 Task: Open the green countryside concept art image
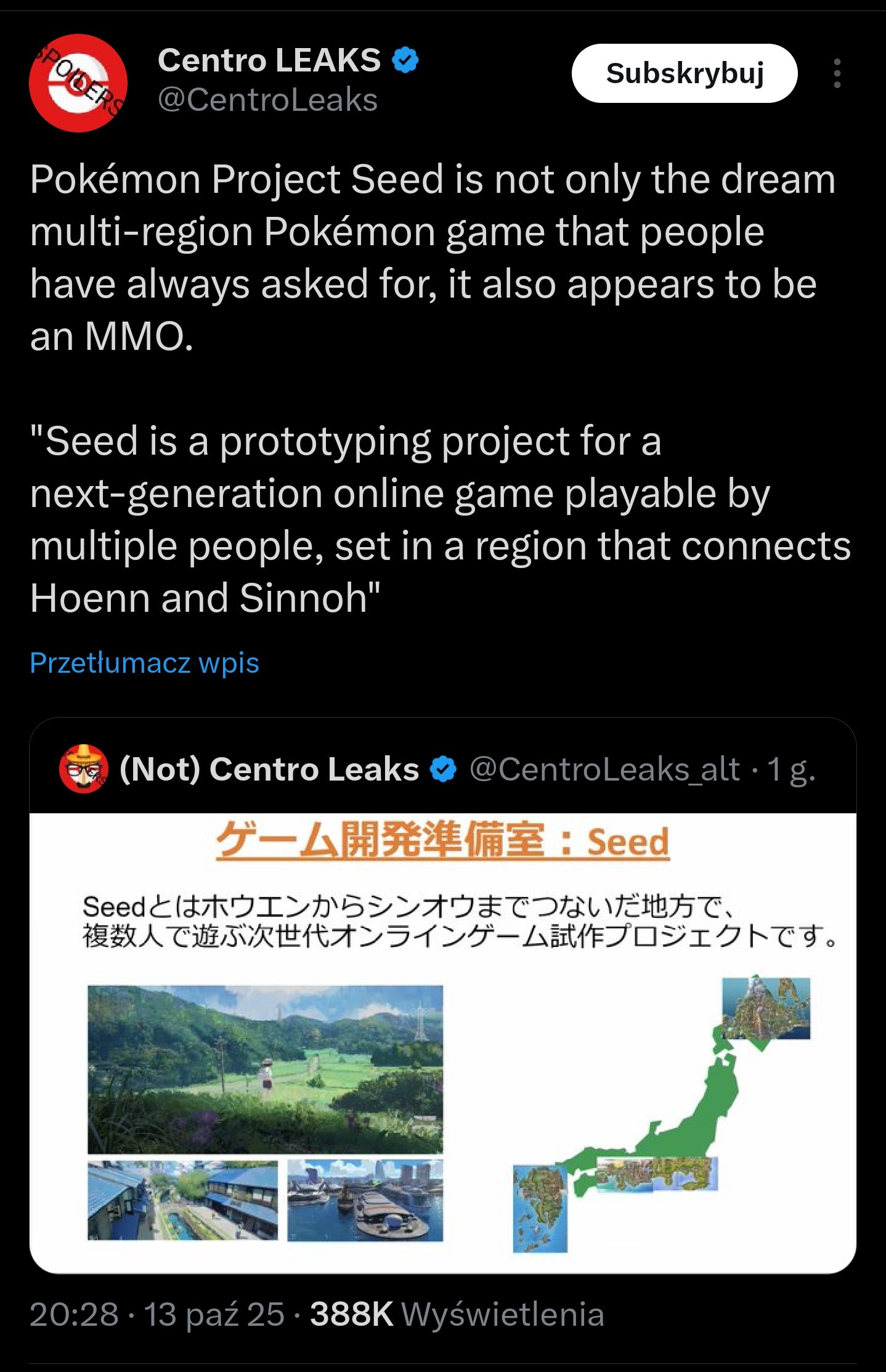pyautogui.click(x=265, y=1069)
